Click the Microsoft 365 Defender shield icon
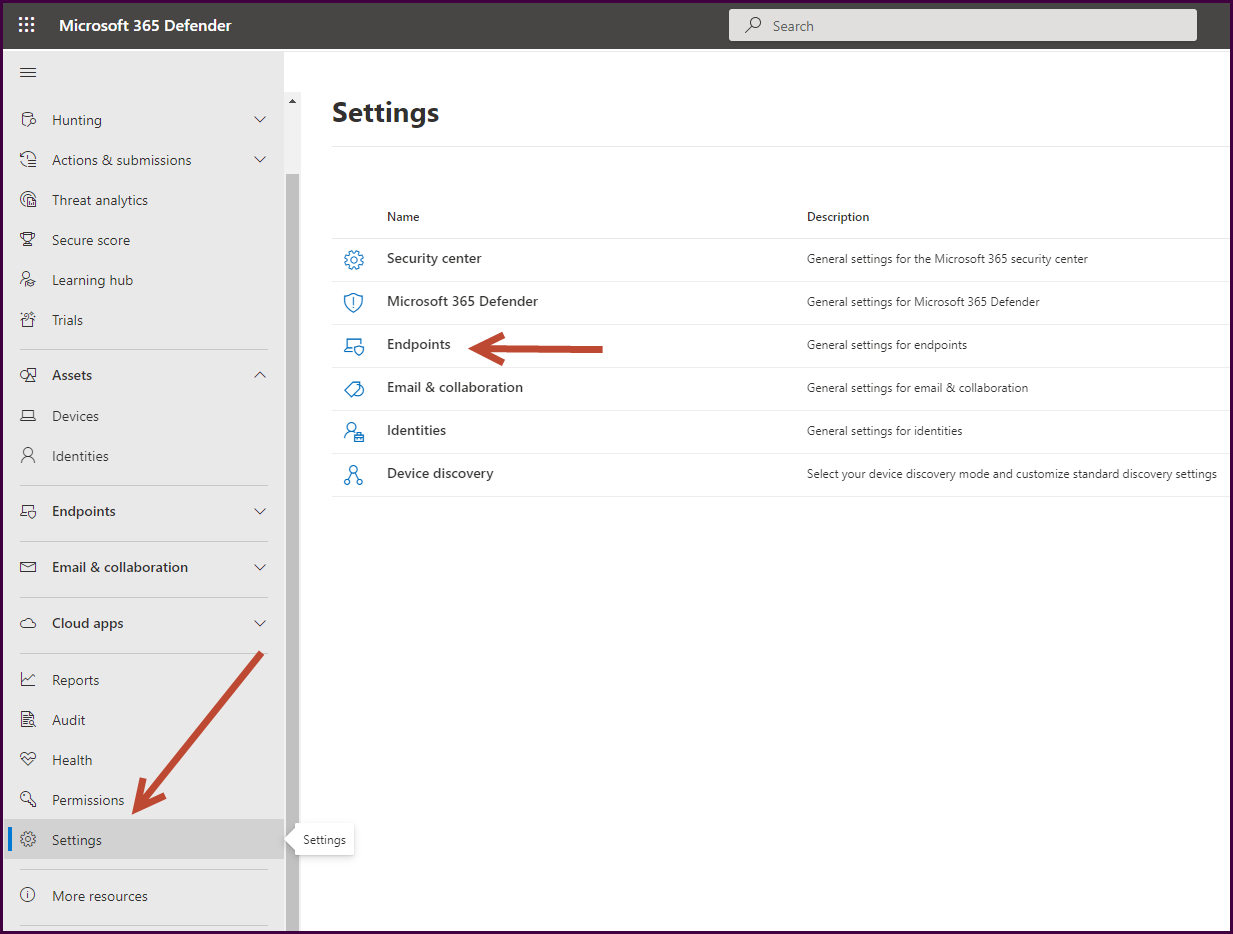Screen dimensions: 1233x934 (353, 302)
